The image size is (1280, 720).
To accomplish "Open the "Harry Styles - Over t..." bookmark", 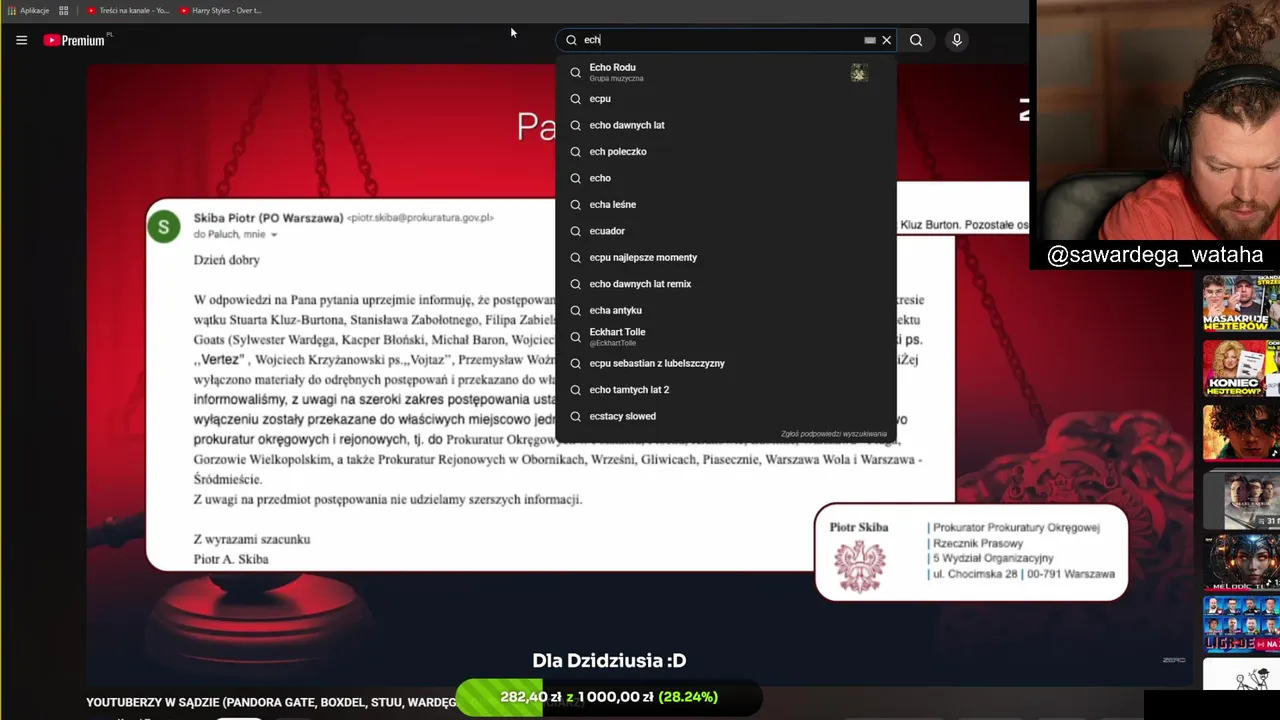I will 221,11.
